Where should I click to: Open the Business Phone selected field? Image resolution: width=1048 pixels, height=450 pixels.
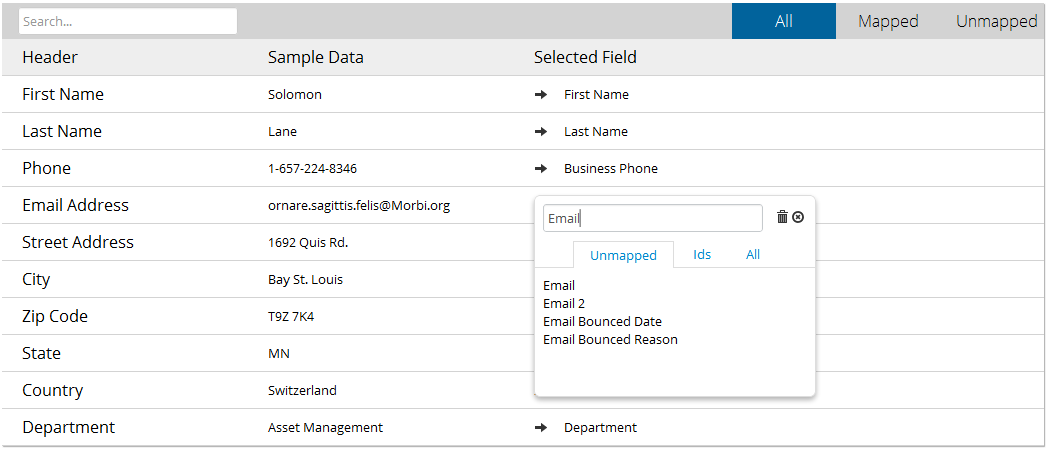coord(610,169)
